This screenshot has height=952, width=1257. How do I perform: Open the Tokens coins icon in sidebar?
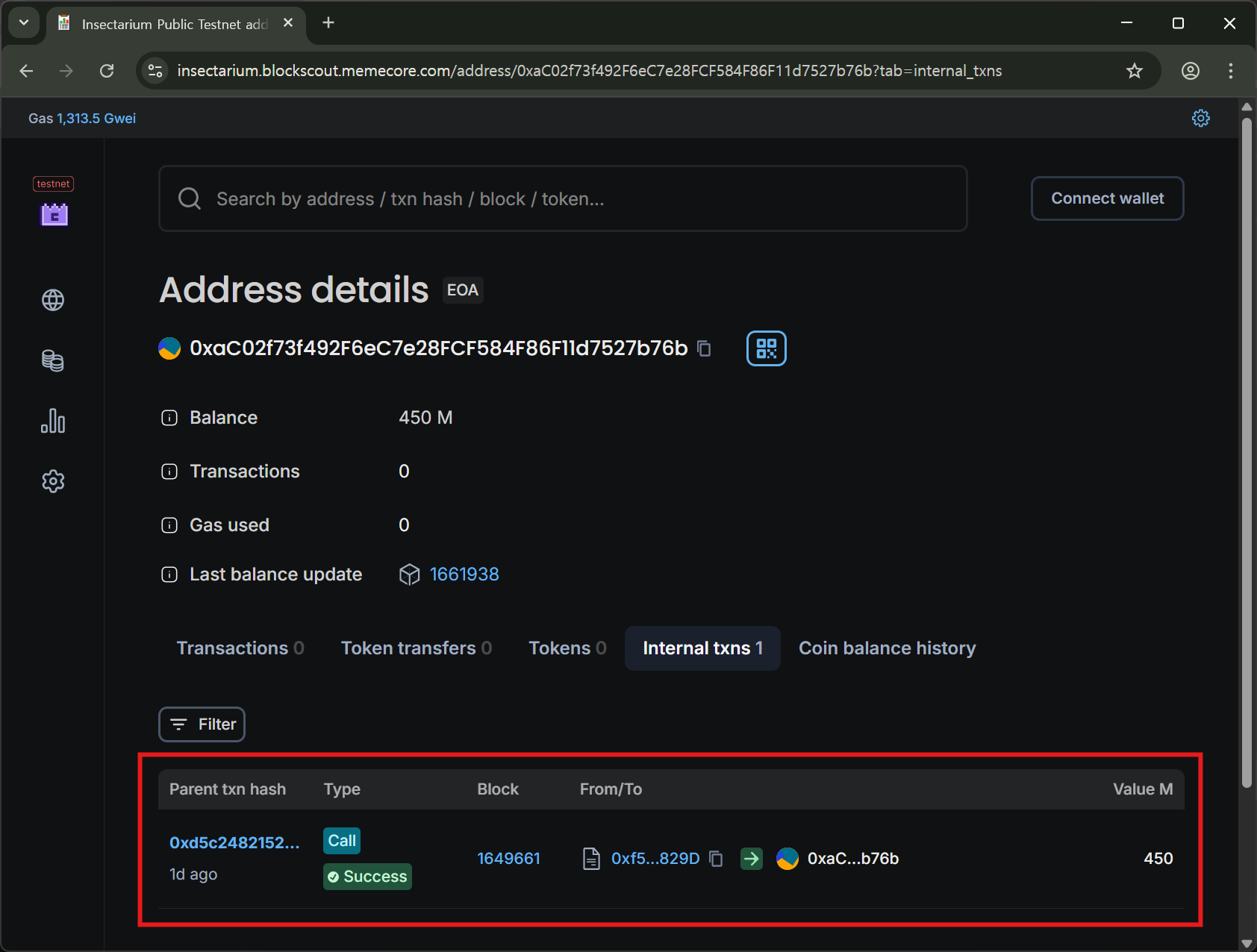(53, 361)
